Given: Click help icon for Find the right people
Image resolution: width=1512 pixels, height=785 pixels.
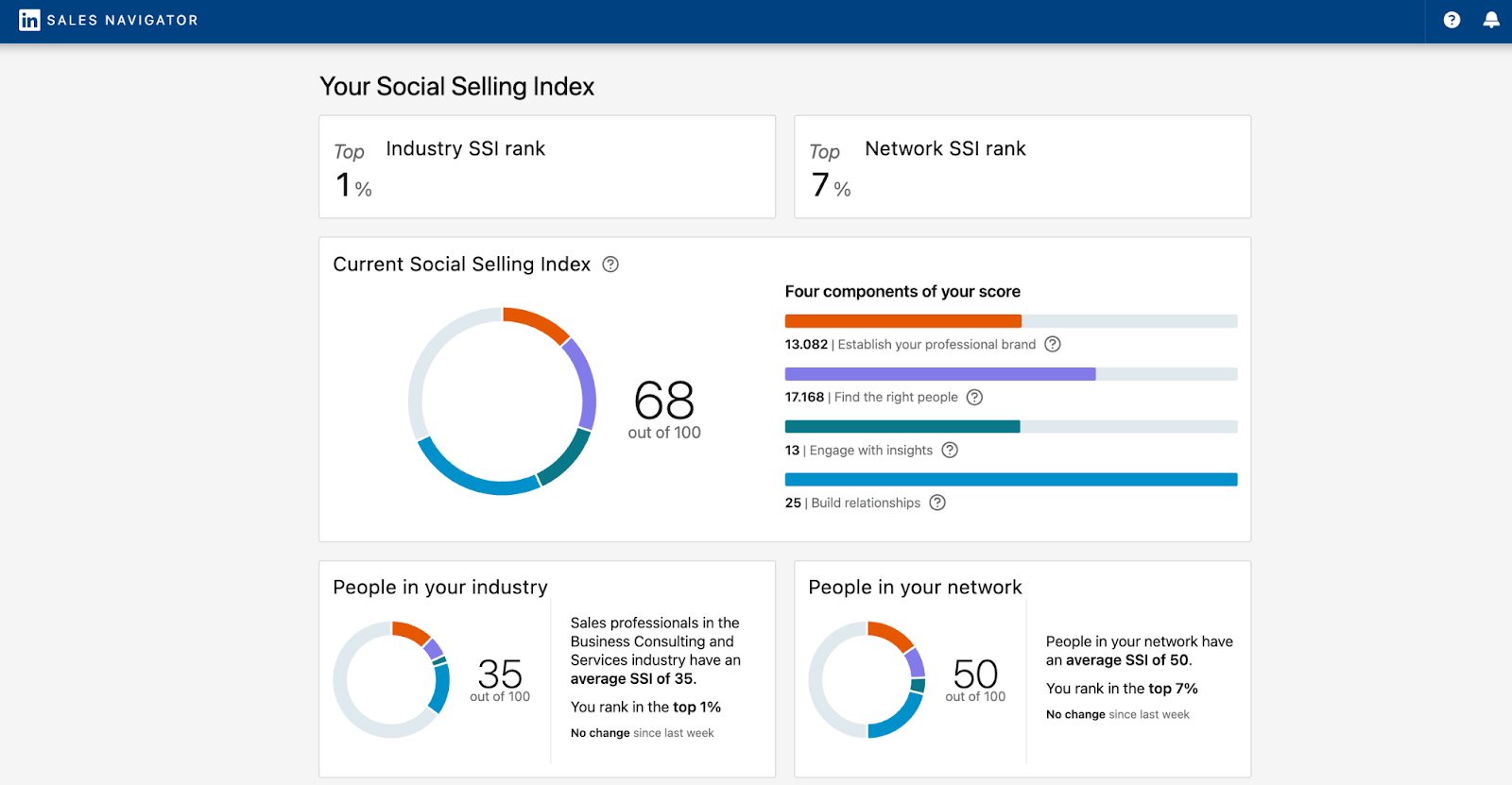Looking at the screenshot, I should (974, 397).
